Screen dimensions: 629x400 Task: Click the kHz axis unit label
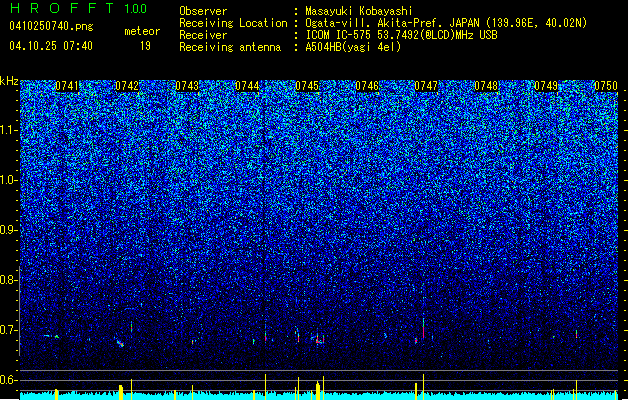[9, 81]
